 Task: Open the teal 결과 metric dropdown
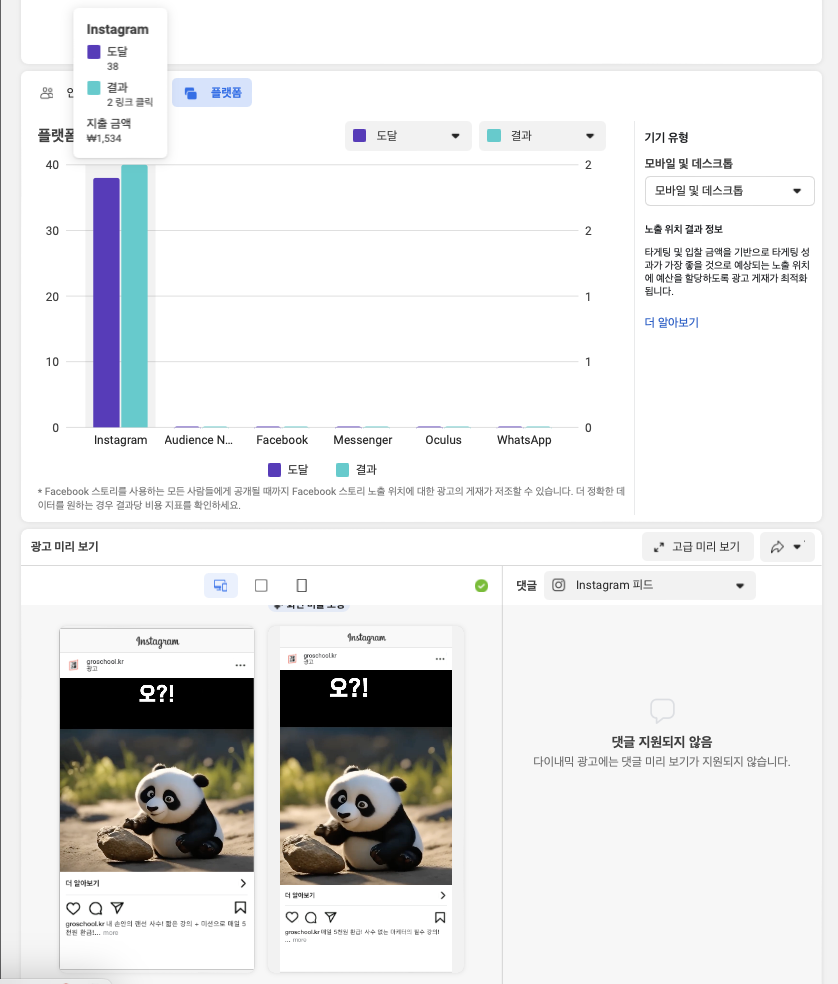(542, 136)
